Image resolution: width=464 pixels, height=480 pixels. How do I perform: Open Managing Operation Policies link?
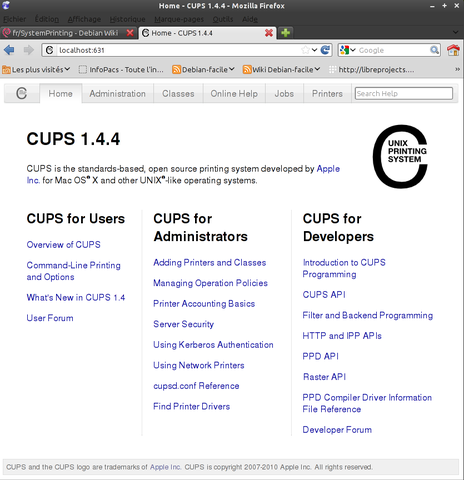pos(210,283)
